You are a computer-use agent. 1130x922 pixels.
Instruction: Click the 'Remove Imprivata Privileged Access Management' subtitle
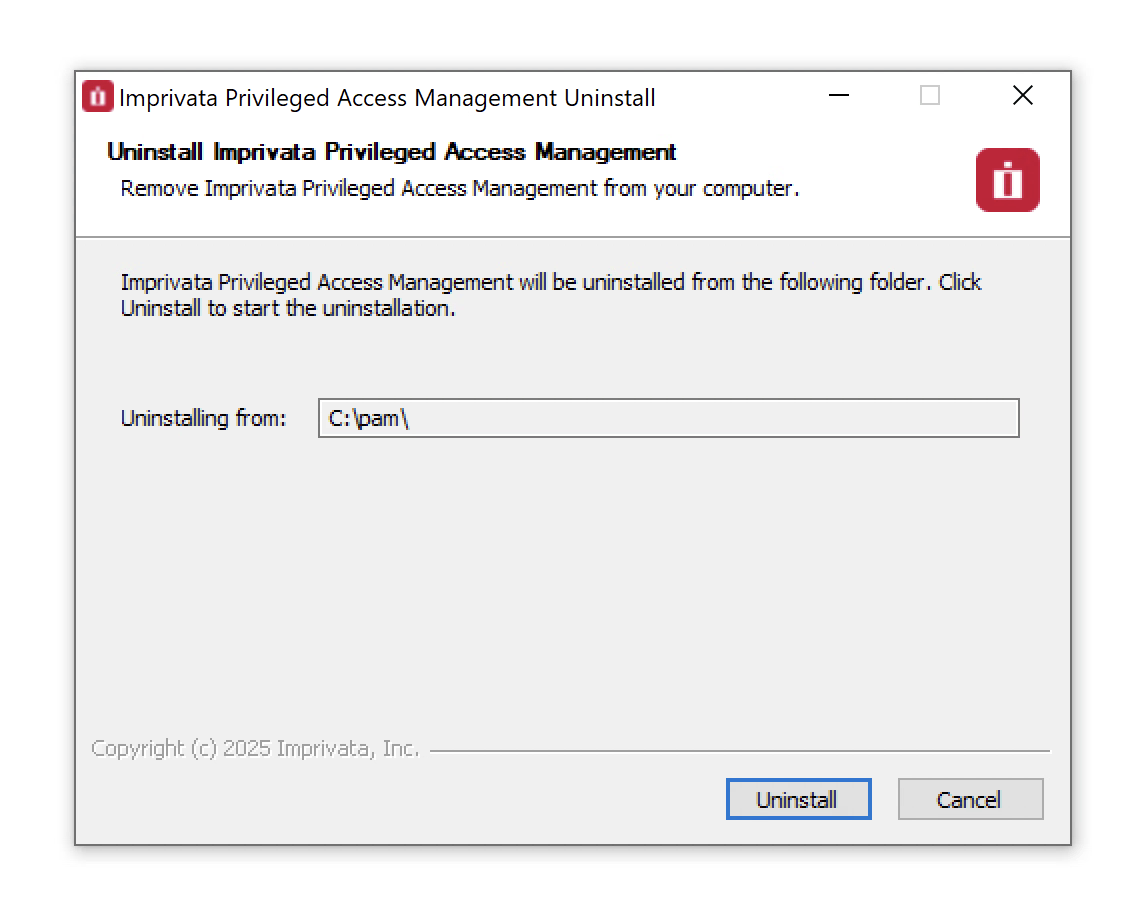point(459,188)
